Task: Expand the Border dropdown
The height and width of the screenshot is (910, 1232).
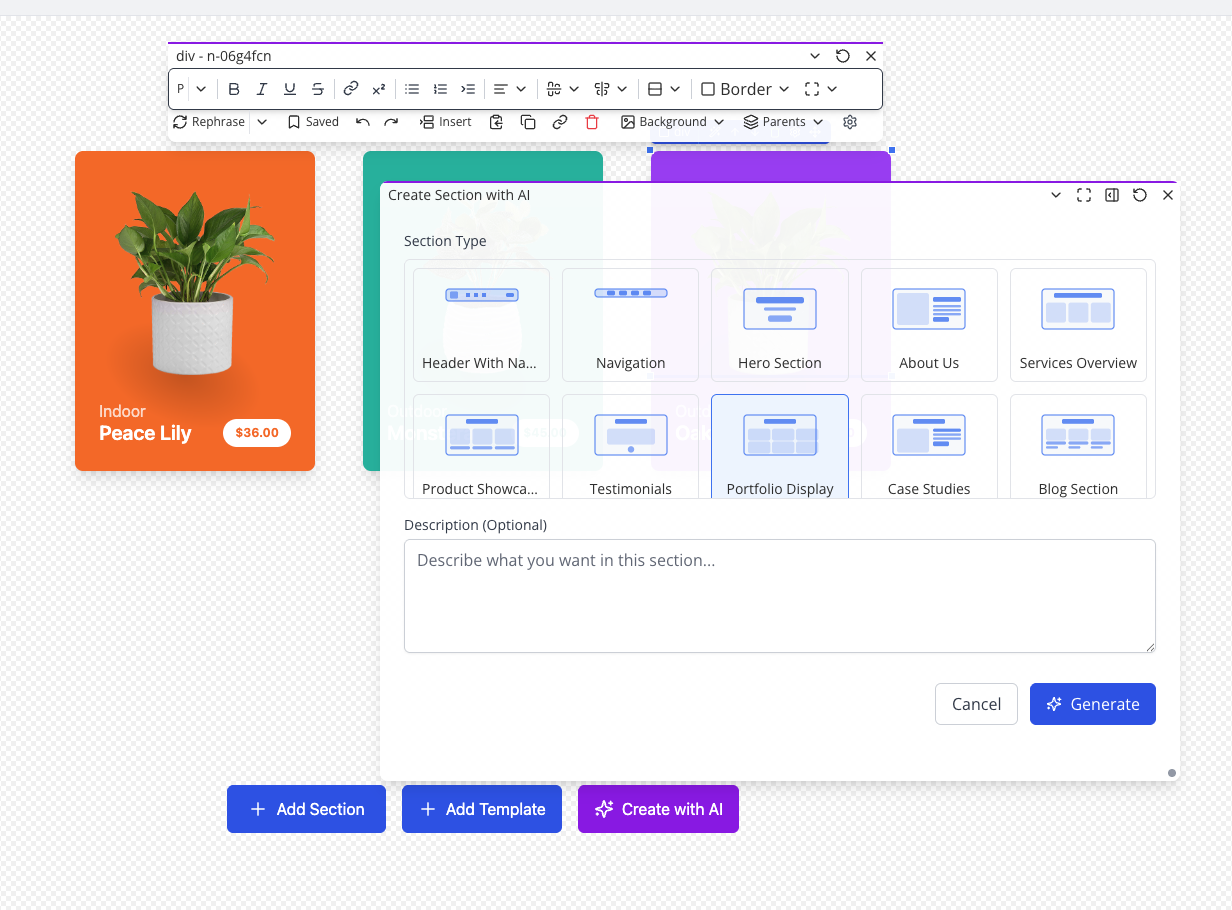Action: (745, 89)
